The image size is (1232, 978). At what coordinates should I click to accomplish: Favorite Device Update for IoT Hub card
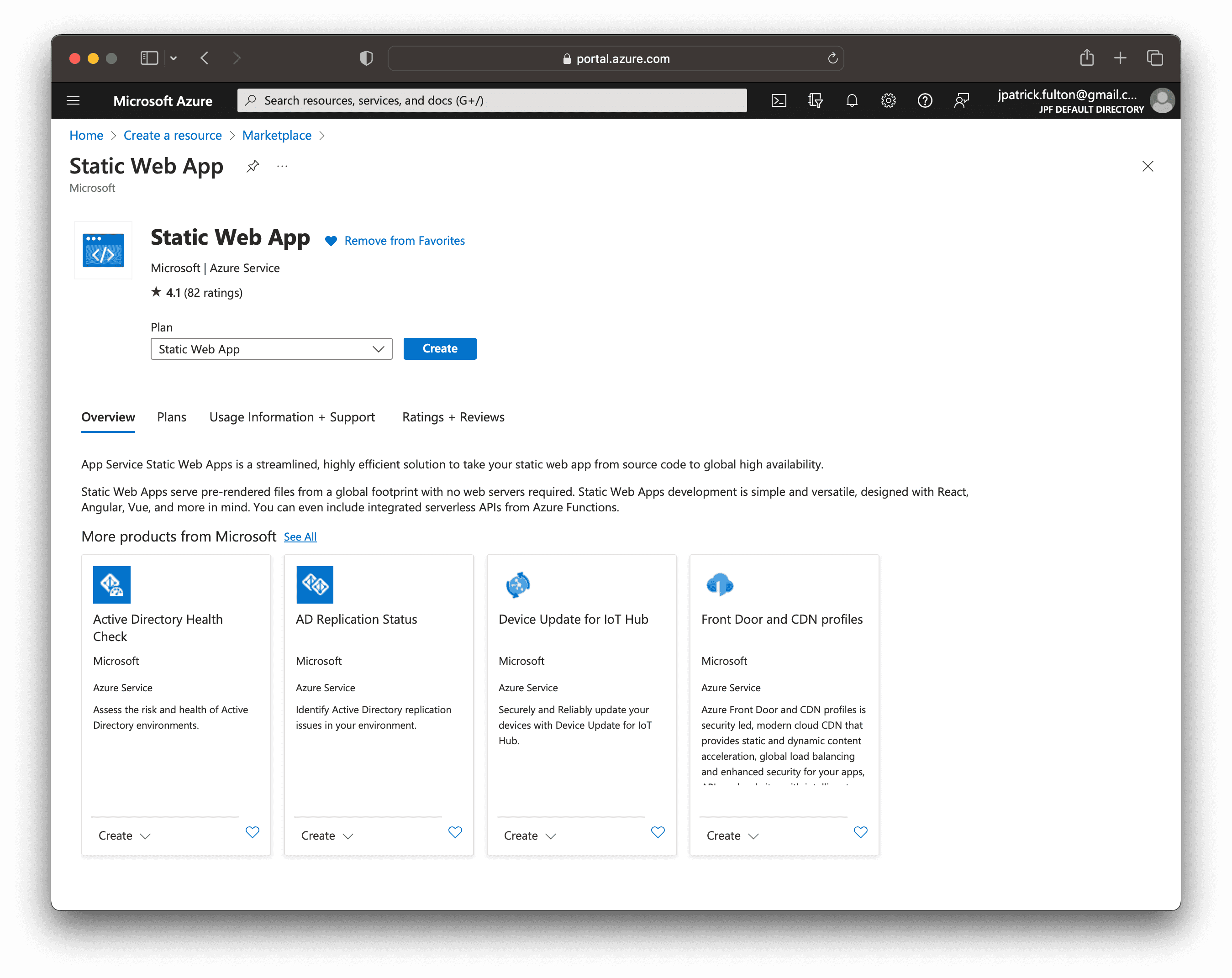click(x=658, y=832)
